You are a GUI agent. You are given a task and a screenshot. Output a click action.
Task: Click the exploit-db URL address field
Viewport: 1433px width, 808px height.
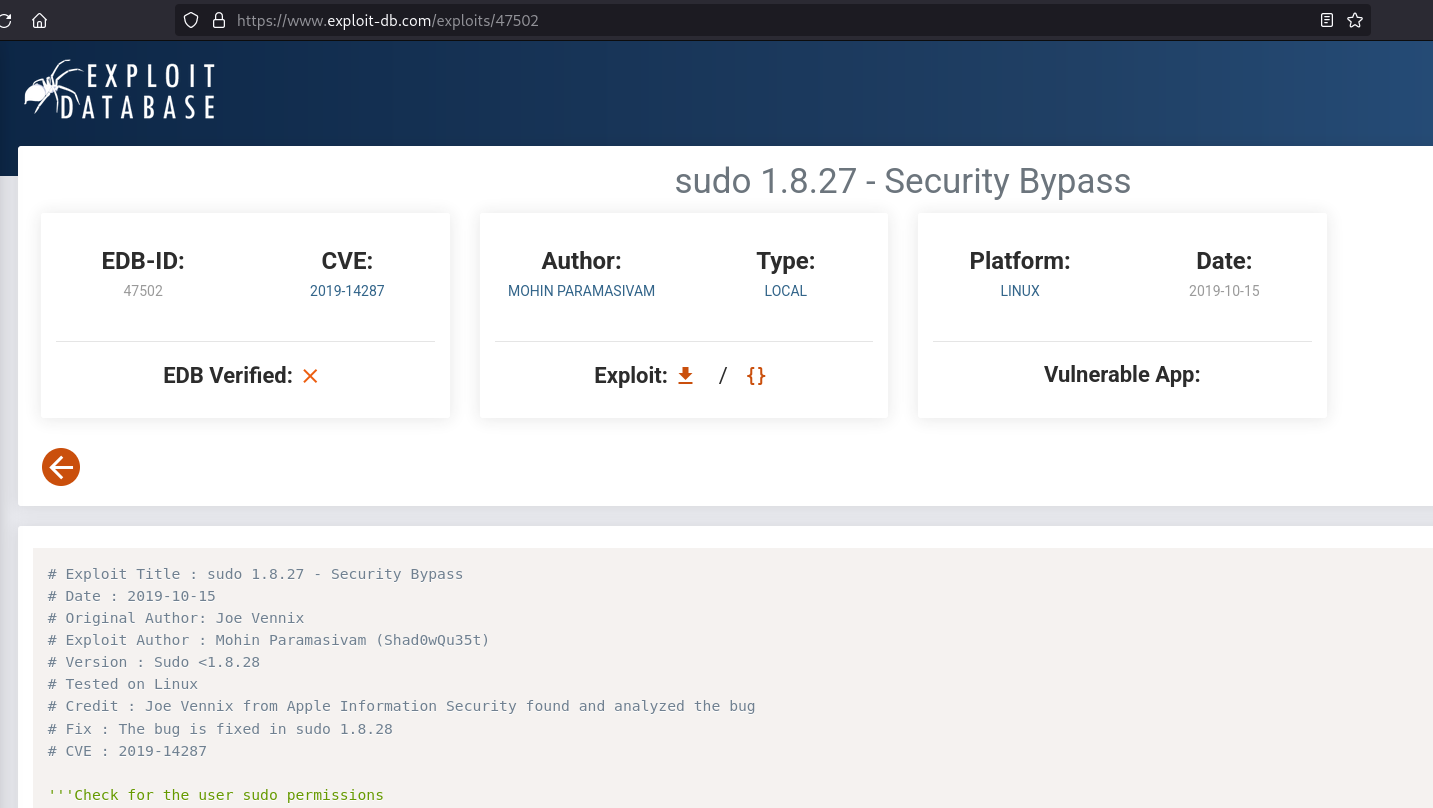(700, 20)
